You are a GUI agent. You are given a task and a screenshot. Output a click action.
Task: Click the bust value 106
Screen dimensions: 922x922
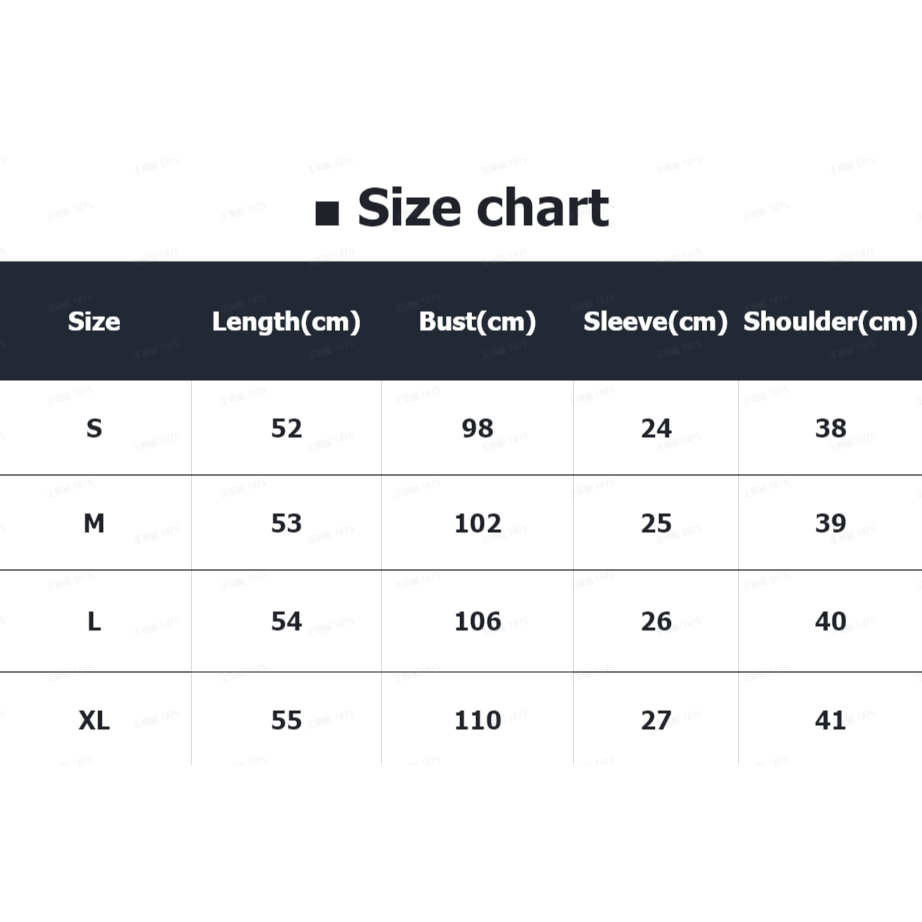pyautogui.click(x=477, y=622)
